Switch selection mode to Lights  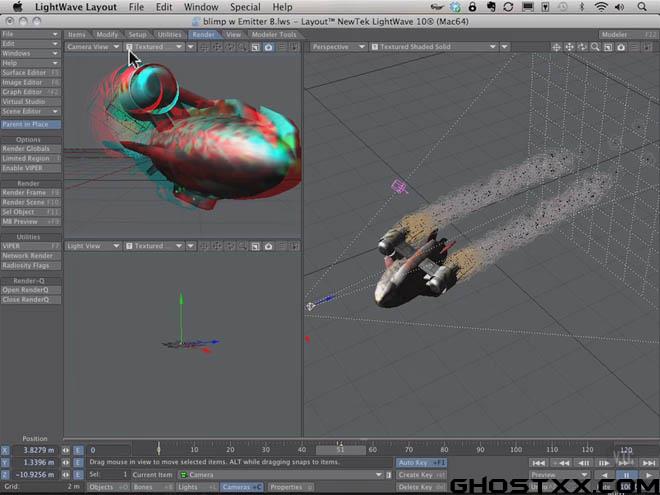click(x=197, y=487)
